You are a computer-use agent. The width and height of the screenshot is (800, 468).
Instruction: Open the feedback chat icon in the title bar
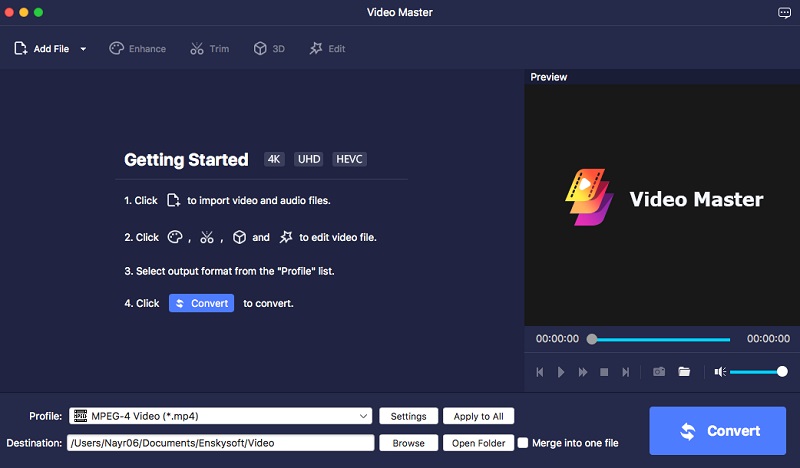click(784, 13)
